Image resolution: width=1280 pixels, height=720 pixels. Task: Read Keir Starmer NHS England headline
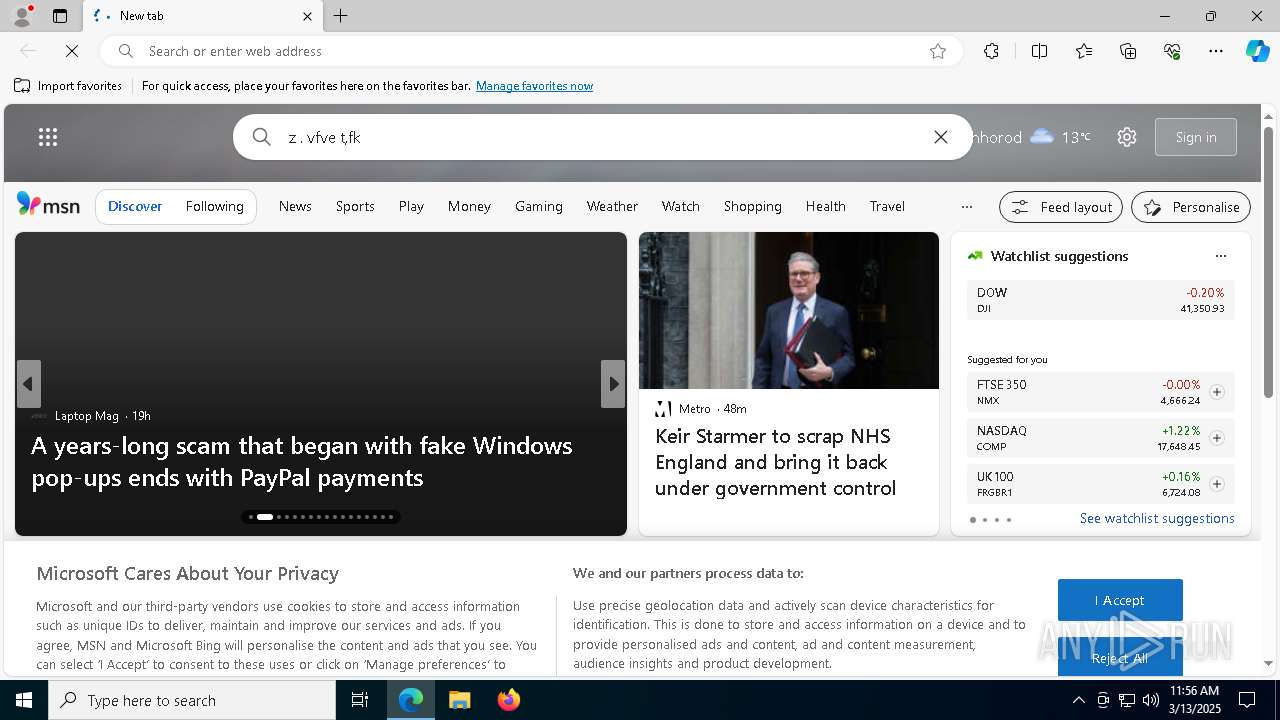pyautogui.click(x=775, y=462)
